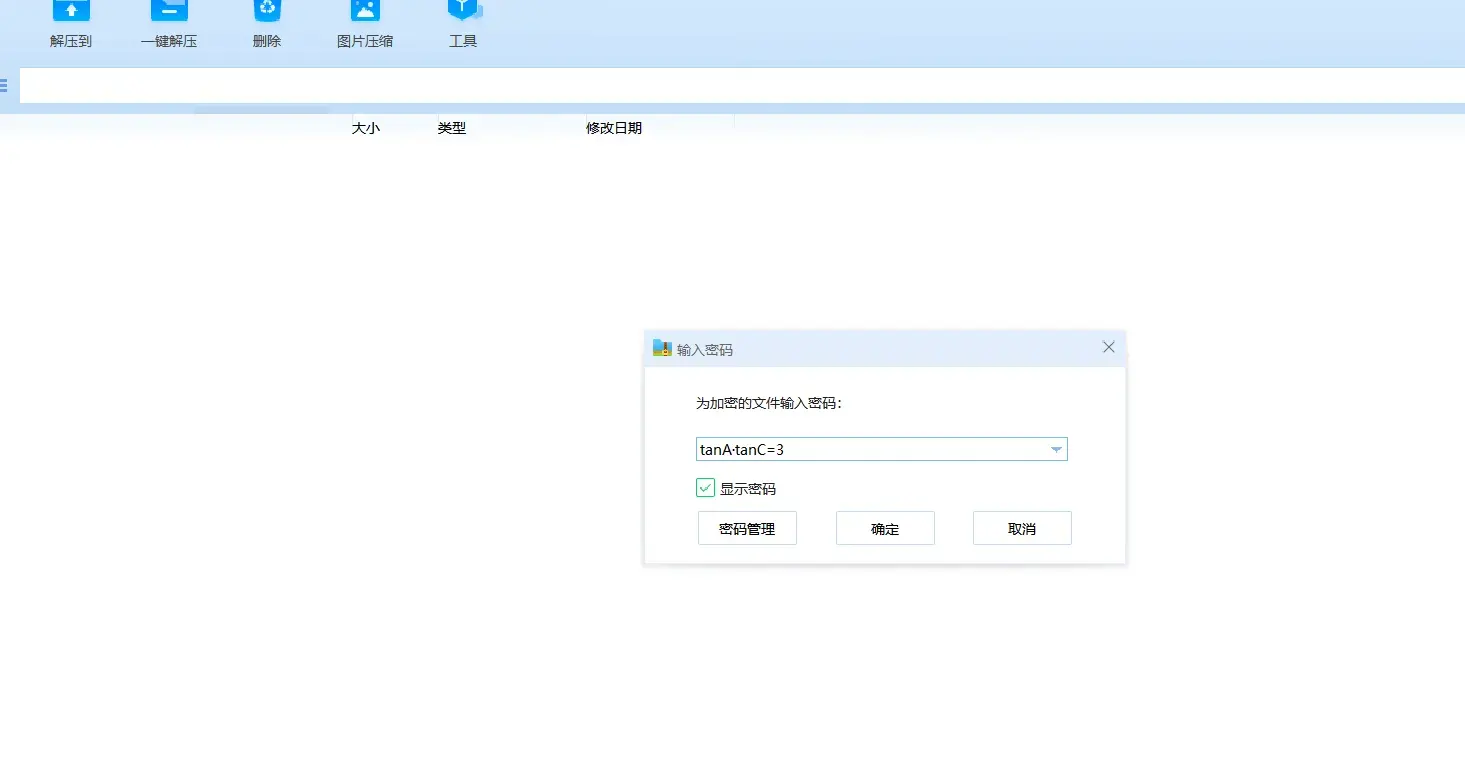Expand the password history dropdown arrow
The width and height of the screenshot is (1465, 762).
point(1056,450)
